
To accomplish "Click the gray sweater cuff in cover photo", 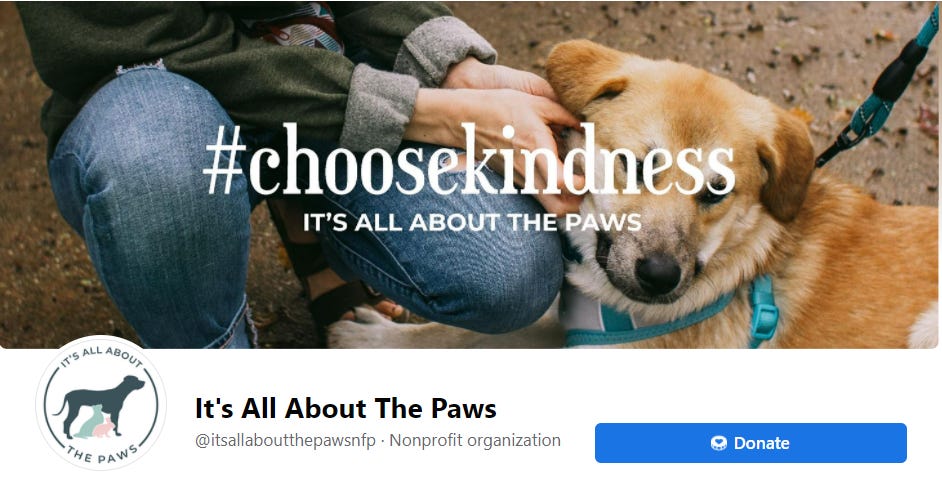I will click(380, 108).
